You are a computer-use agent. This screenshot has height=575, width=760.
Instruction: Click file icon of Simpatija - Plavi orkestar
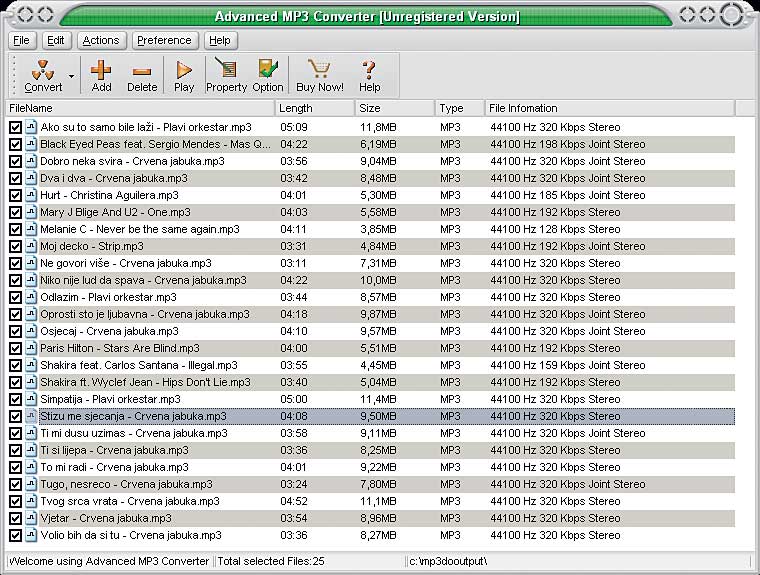(31, 399)
